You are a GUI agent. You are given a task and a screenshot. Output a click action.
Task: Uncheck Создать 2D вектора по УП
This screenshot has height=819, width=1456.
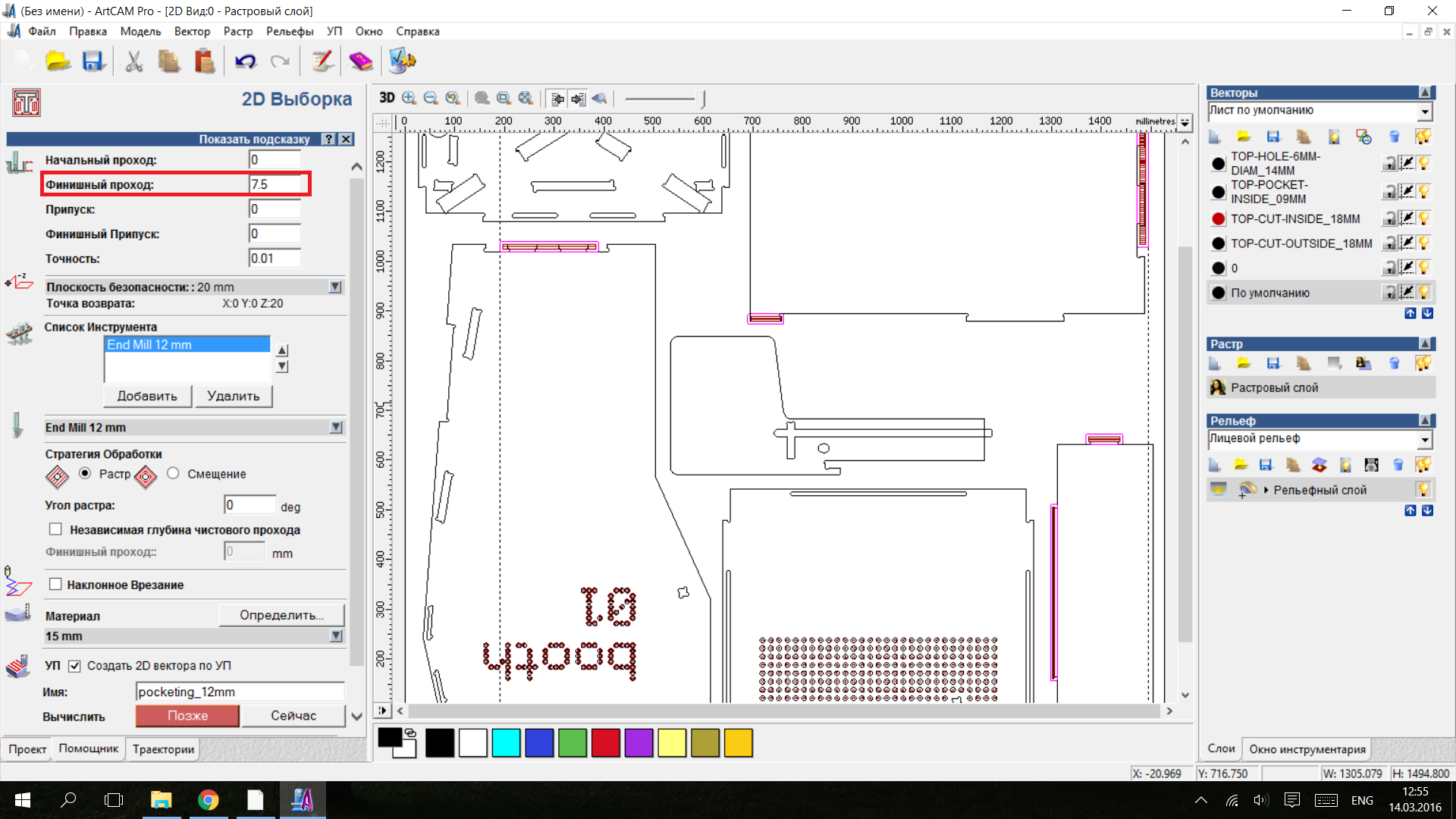click(74, 666)
